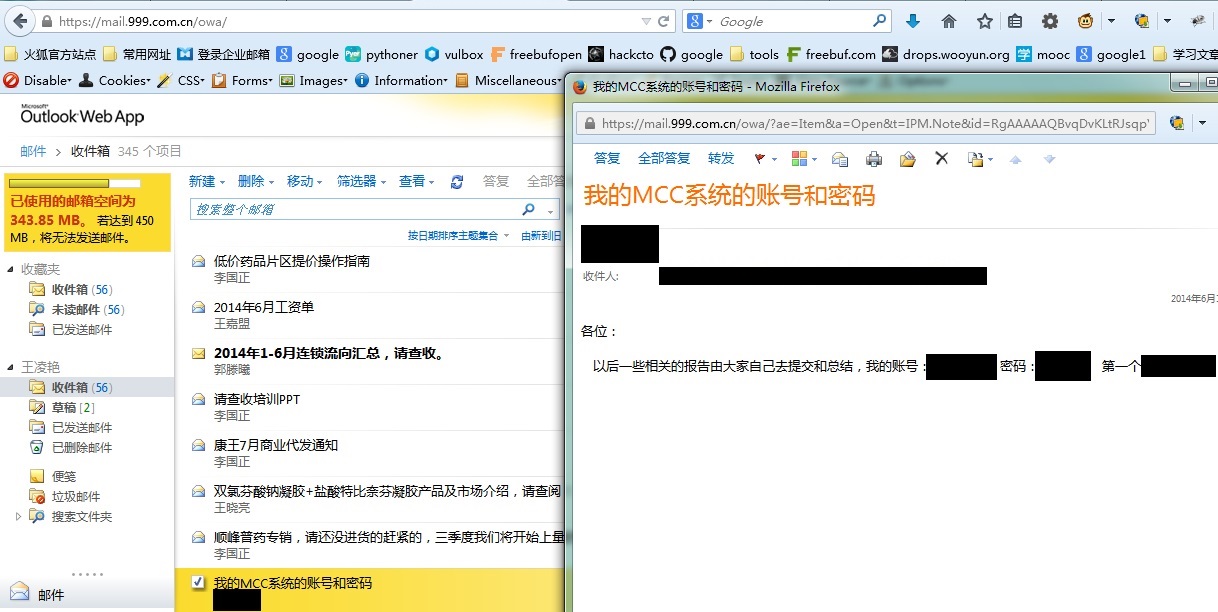The width and height of the screenshot is (1218, 612).
Task: Open the 火狐官方站点 bookmark
Action: point(51,55)
